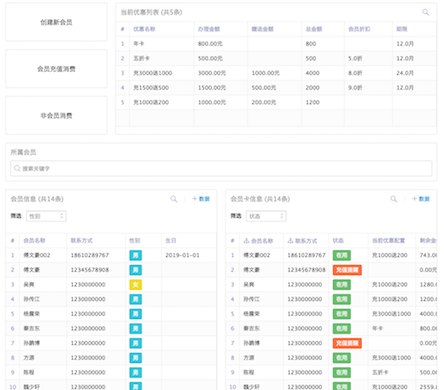Click 年卡 config in 秦吉东 card row
Viewport: 444px width, 390px height.
pos(377,329)
